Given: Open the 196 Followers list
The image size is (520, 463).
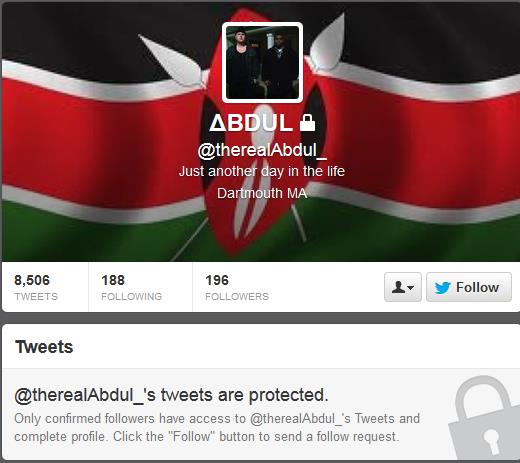Looking at the screenshot, I should pyautogui.click(x=237, y=287).
